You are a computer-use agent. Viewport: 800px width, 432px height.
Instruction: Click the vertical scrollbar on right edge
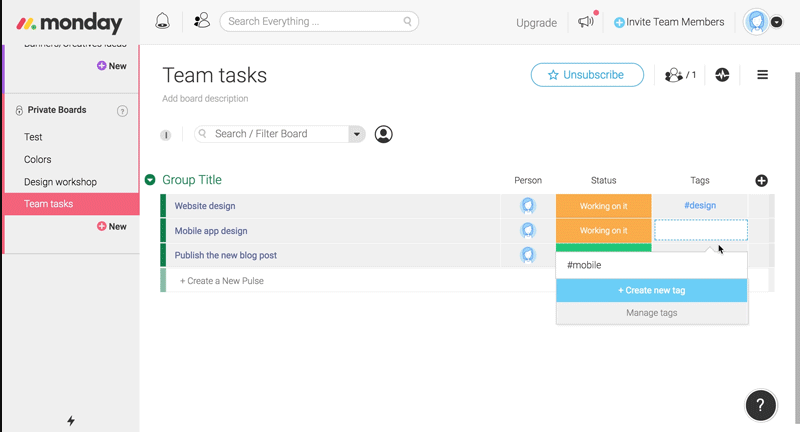(797, 247)
